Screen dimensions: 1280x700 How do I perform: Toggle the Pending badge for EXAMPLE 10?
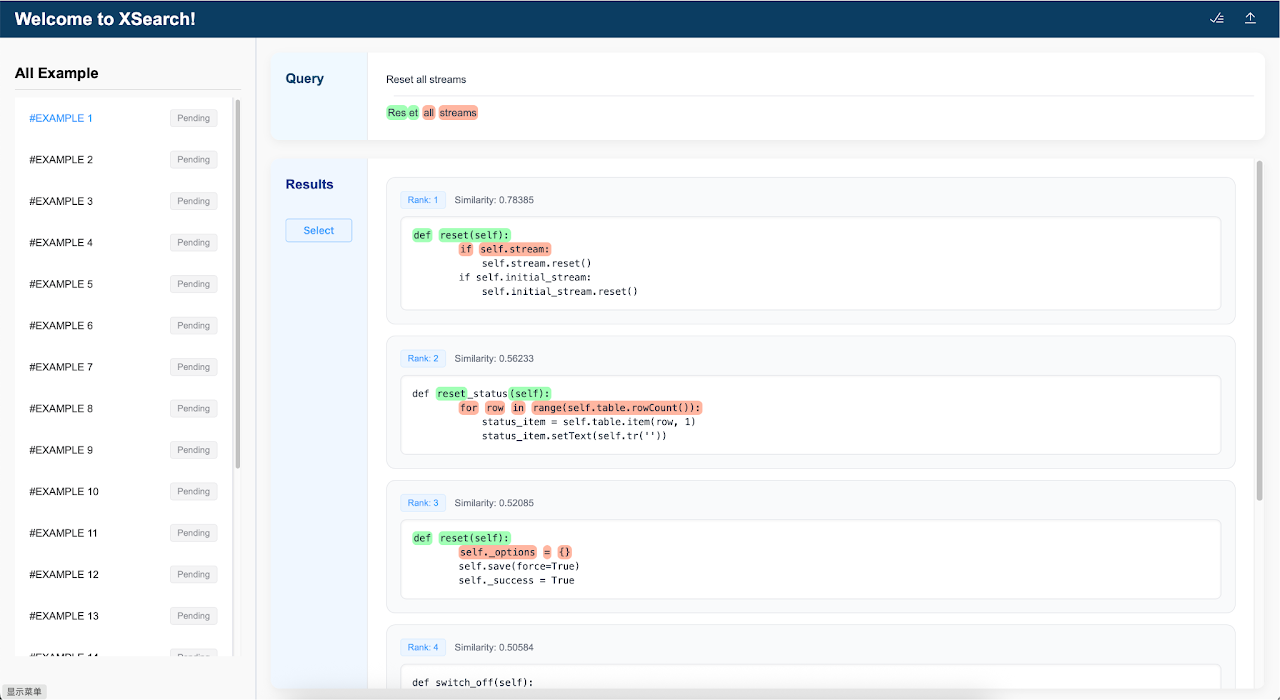(x=193, y=491)
